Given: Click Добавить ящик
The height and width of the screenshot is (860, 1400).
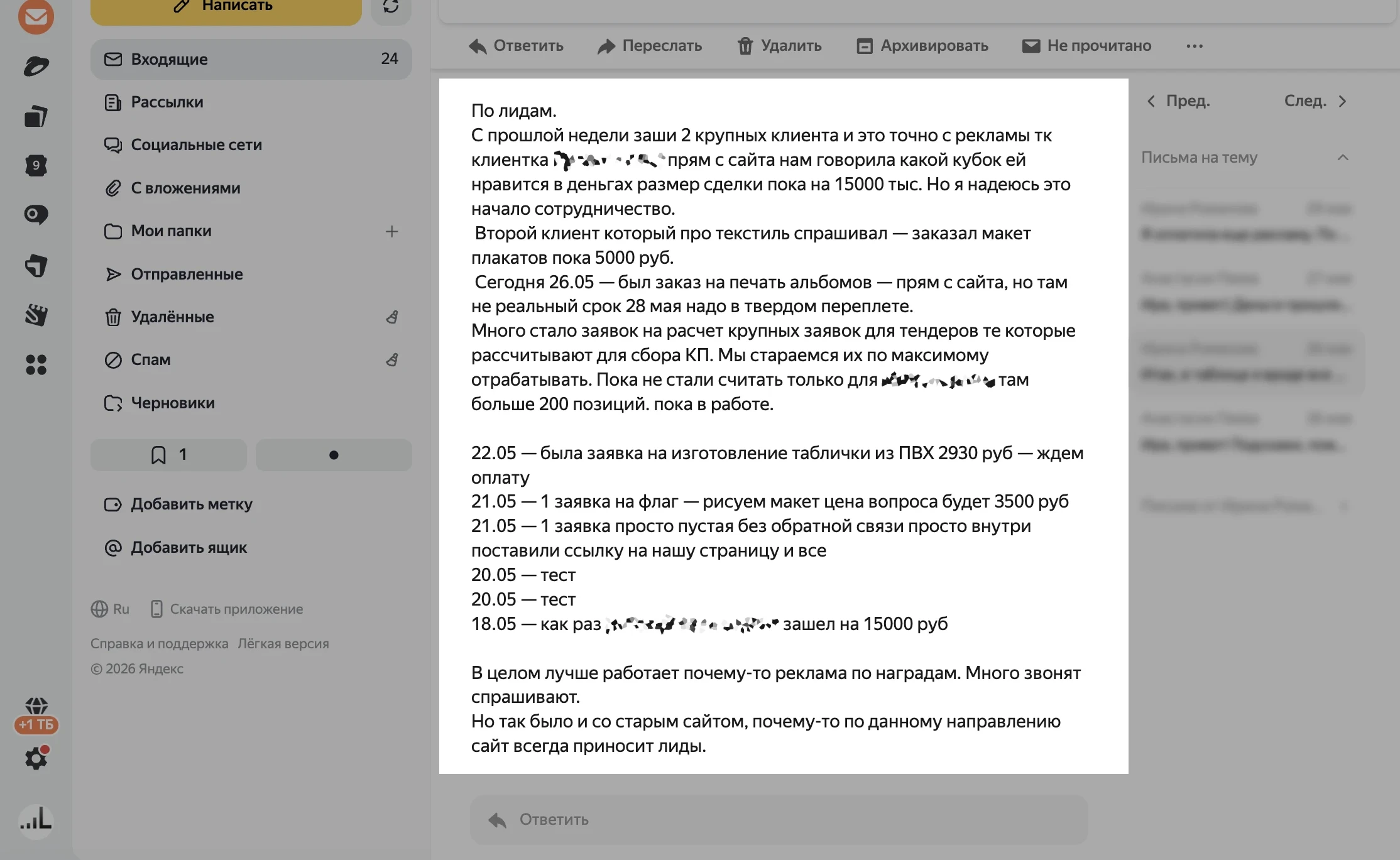Looking at the screenshot, I should point(176,548).
